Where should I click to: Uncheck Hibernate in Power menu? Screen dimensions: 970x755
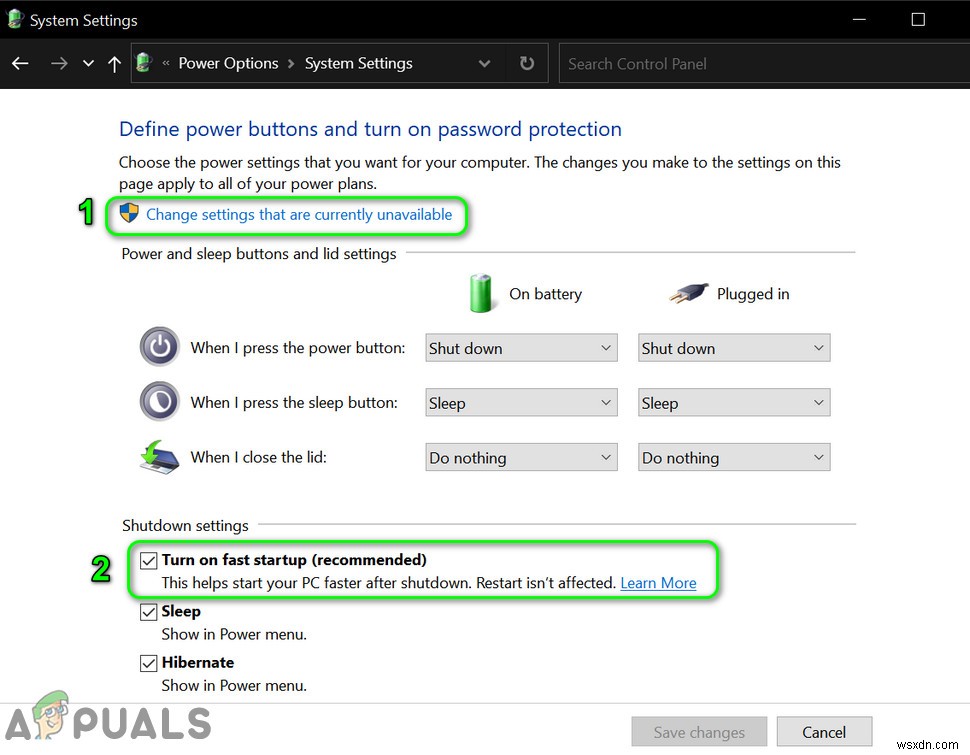[x=149, y=662]
